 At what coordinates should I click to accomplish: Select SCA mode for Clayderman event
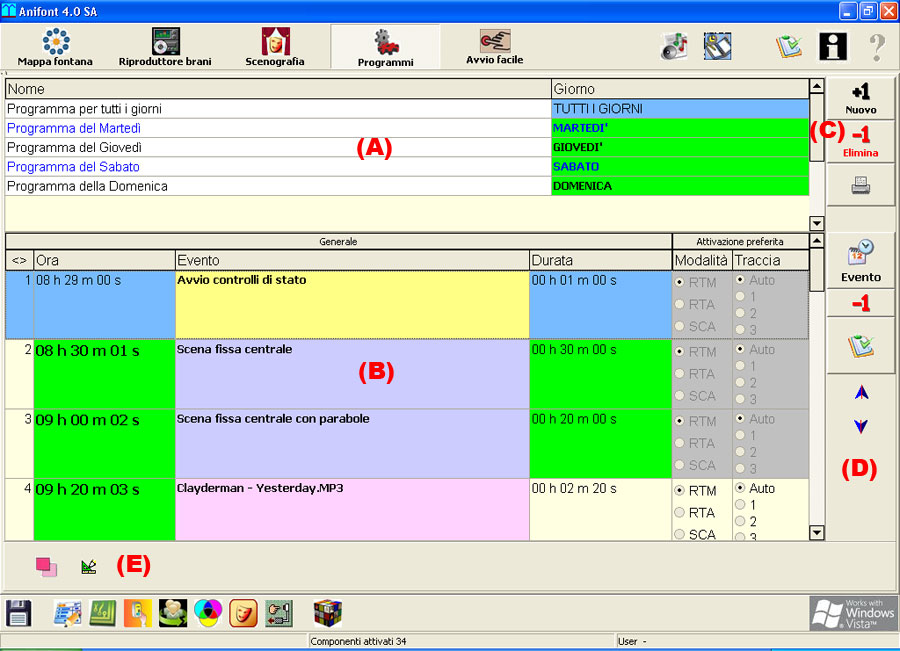(680, 534)
